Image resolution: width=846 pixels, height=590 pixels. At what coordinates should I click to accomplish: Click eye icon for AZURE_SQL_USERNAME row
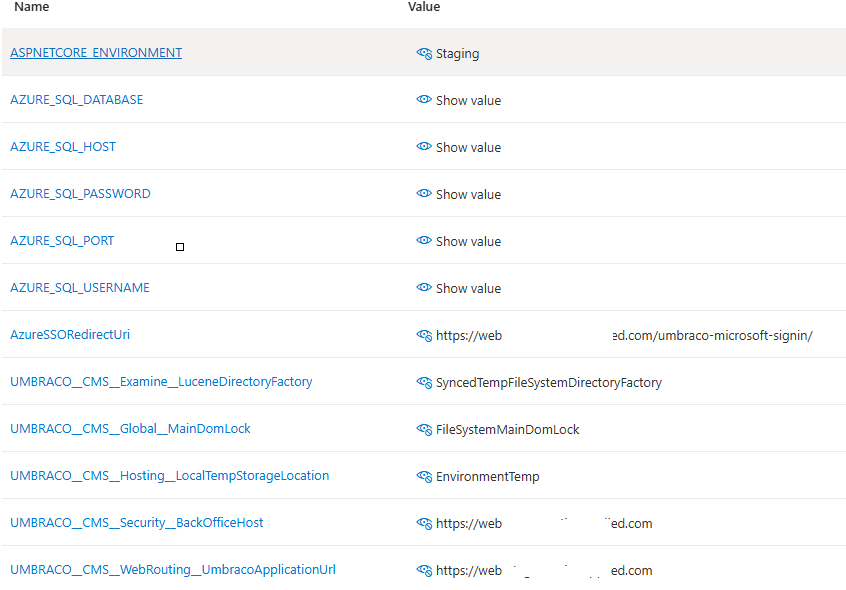pos(424,288)
